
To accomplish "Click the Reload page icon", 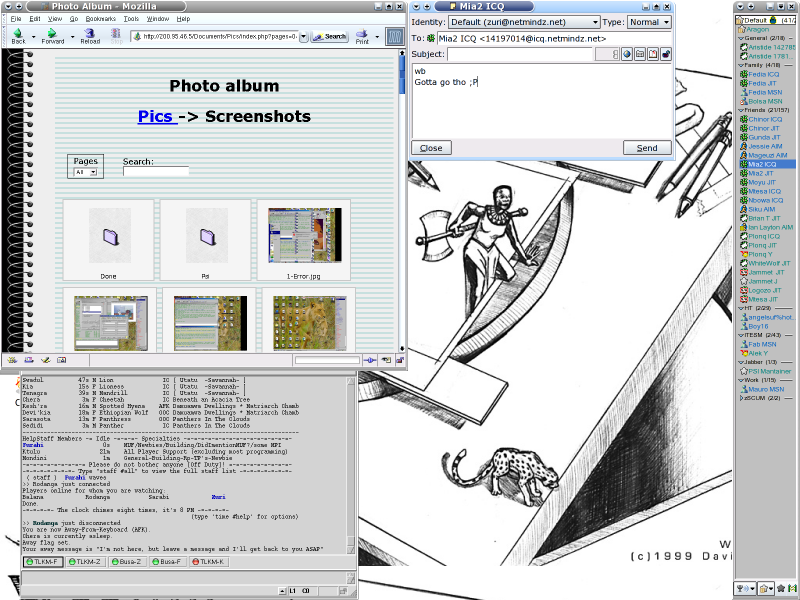I will point(90,35).
